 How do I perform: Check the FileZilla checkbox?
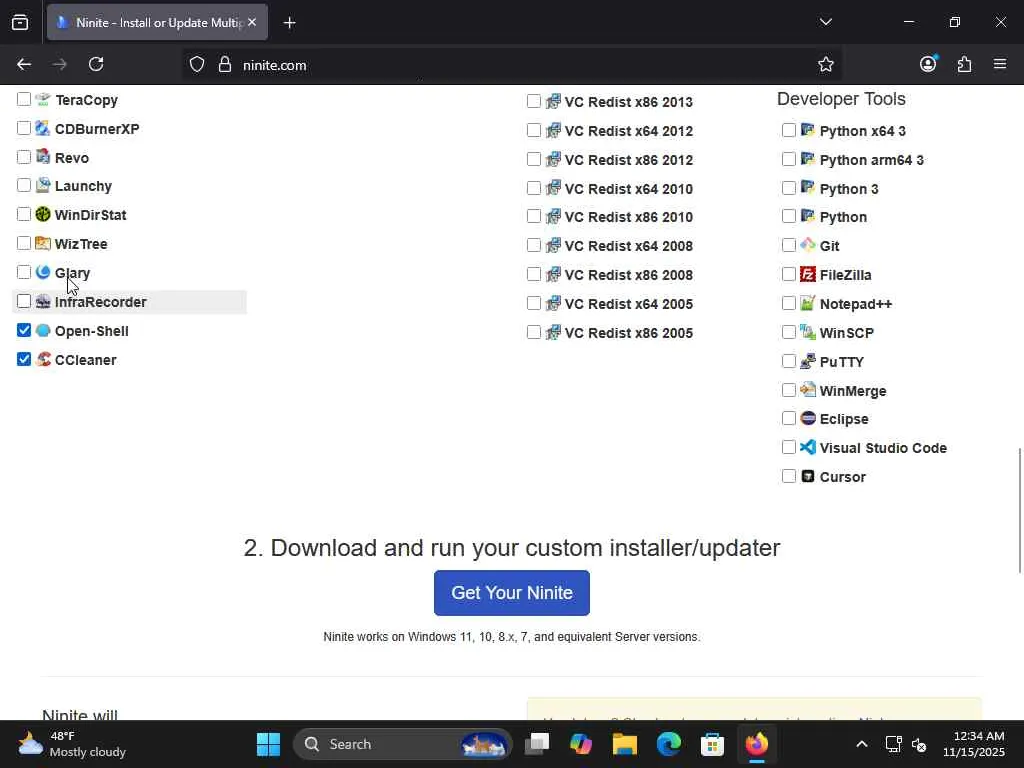[789, 274]
